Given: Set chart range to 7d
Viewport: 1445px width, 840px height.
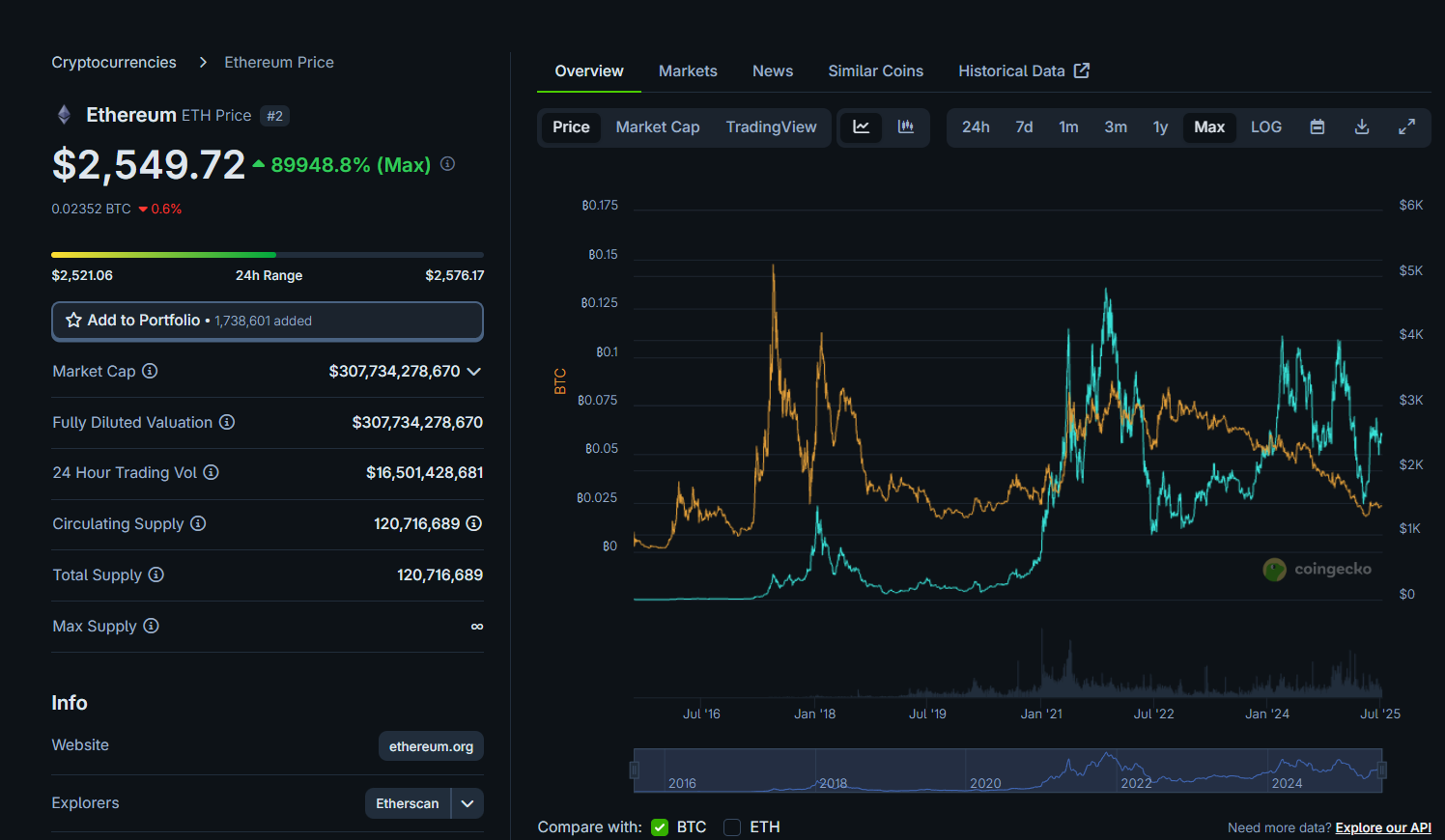Looking at the screenshot, I should [1024, 127].
